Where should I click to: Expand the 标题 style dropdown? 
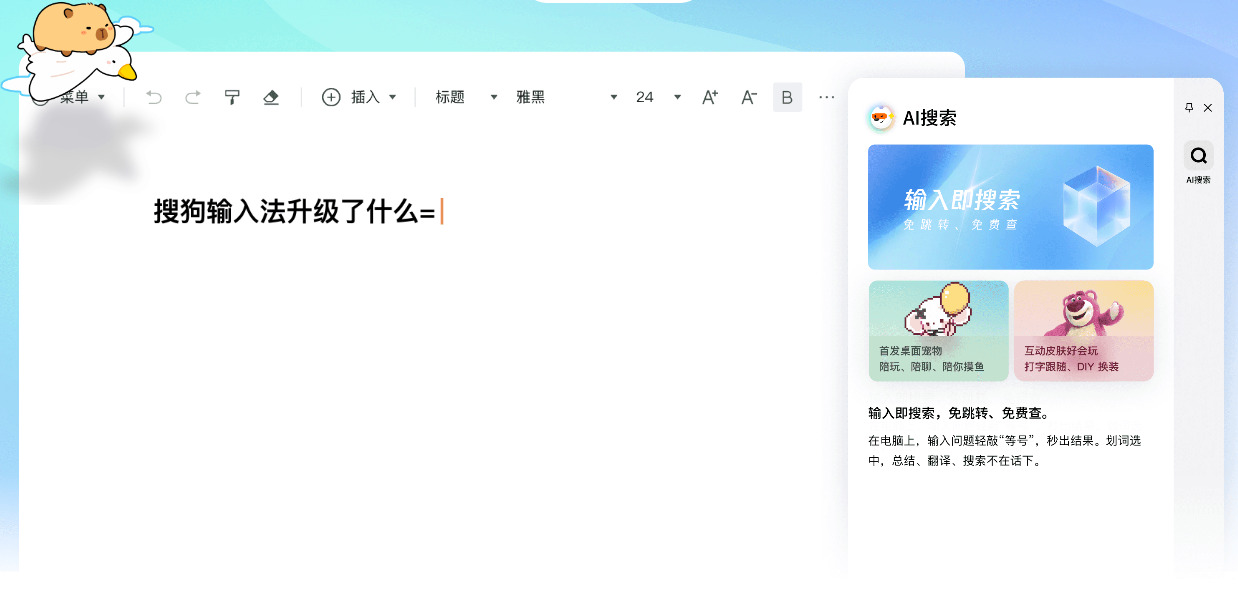(467, 97)
